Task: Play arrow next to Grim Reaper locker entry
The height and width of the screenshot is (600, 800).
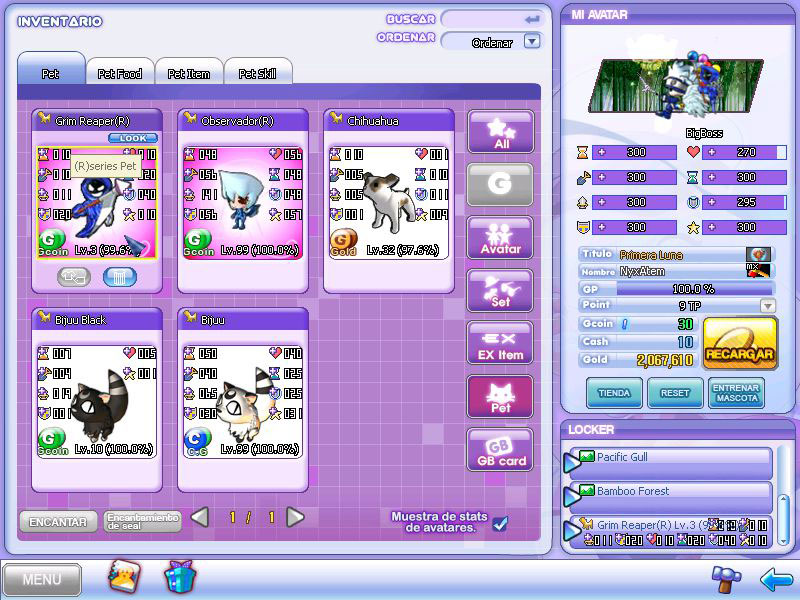Action: coord(571,531)
